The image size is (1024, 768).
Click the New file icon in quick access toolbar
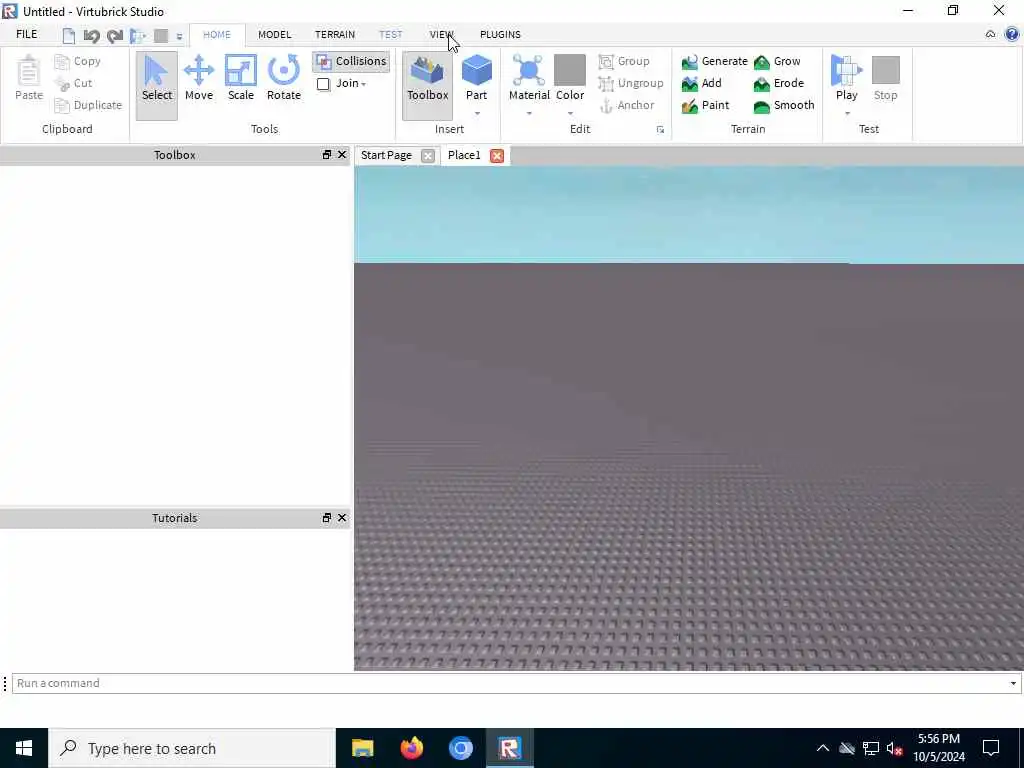click(69, 36)
